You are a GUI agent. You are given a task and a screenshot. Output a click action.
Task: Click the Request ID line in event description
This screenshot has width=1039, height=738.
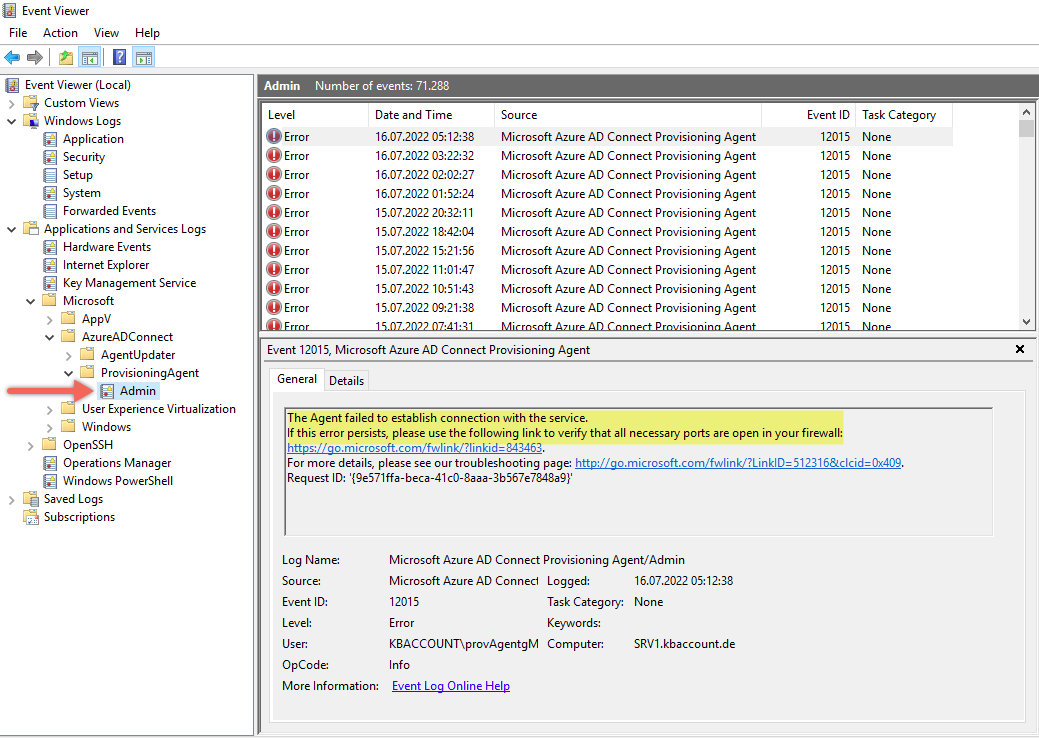click(430, 478)
